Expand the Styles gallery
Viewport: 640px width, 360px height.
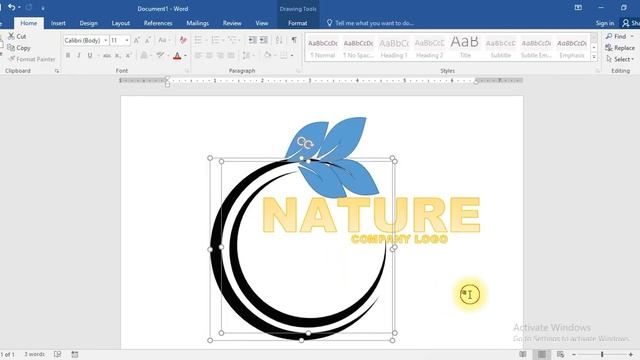click(x=594, y=58)
